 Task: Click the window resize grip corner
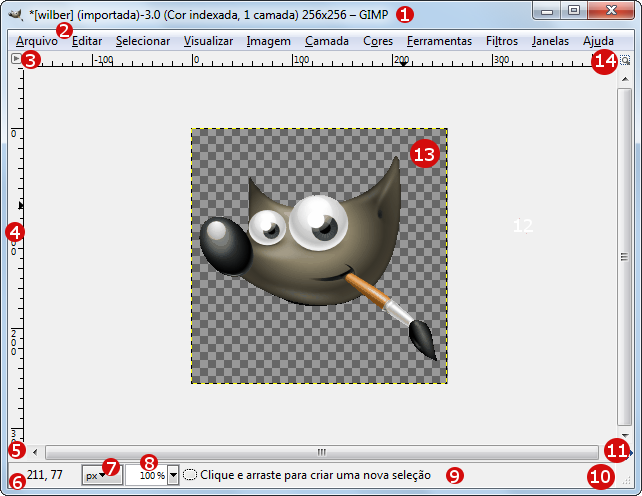click(x=626, y=481)
